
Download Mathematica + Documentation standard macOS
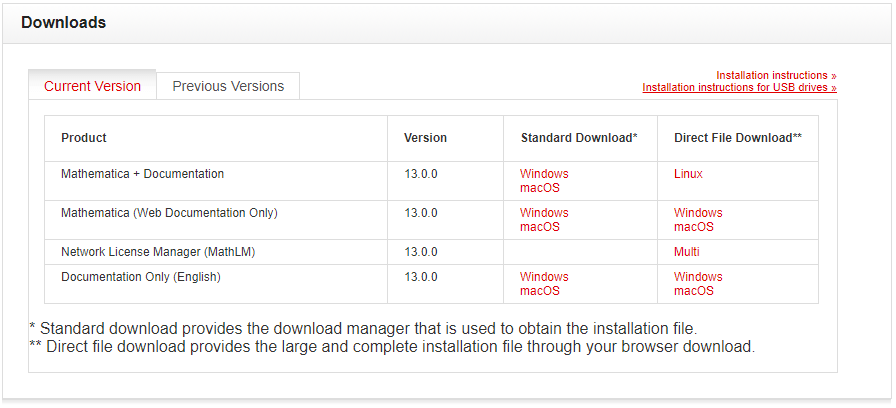[x=540, y=188]
